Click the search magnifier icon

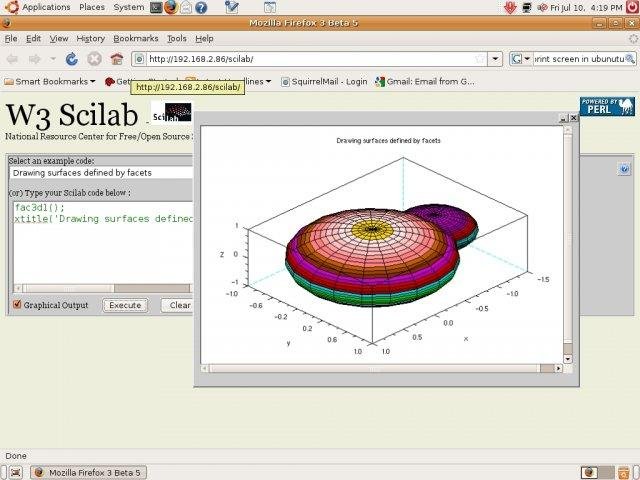coord(630,59)
